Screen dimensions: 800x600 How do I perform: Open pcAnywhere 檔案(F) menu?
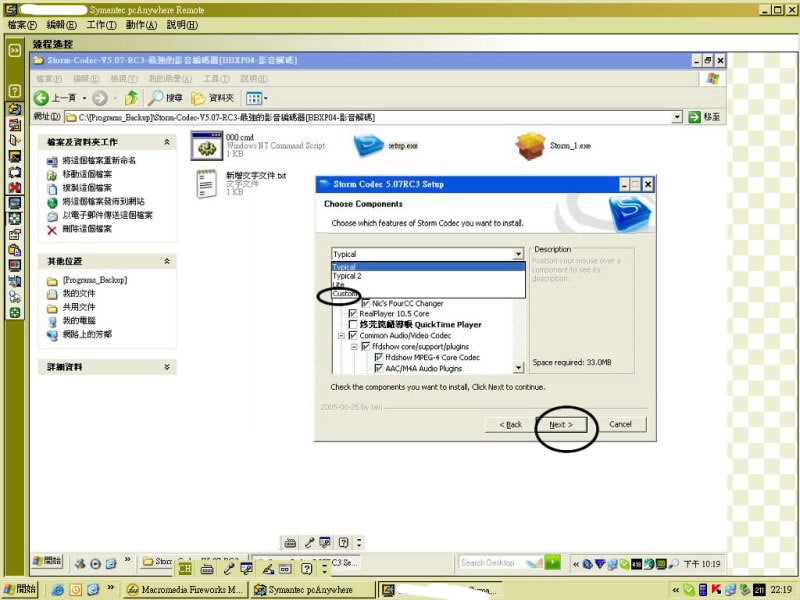pos(22,25)
